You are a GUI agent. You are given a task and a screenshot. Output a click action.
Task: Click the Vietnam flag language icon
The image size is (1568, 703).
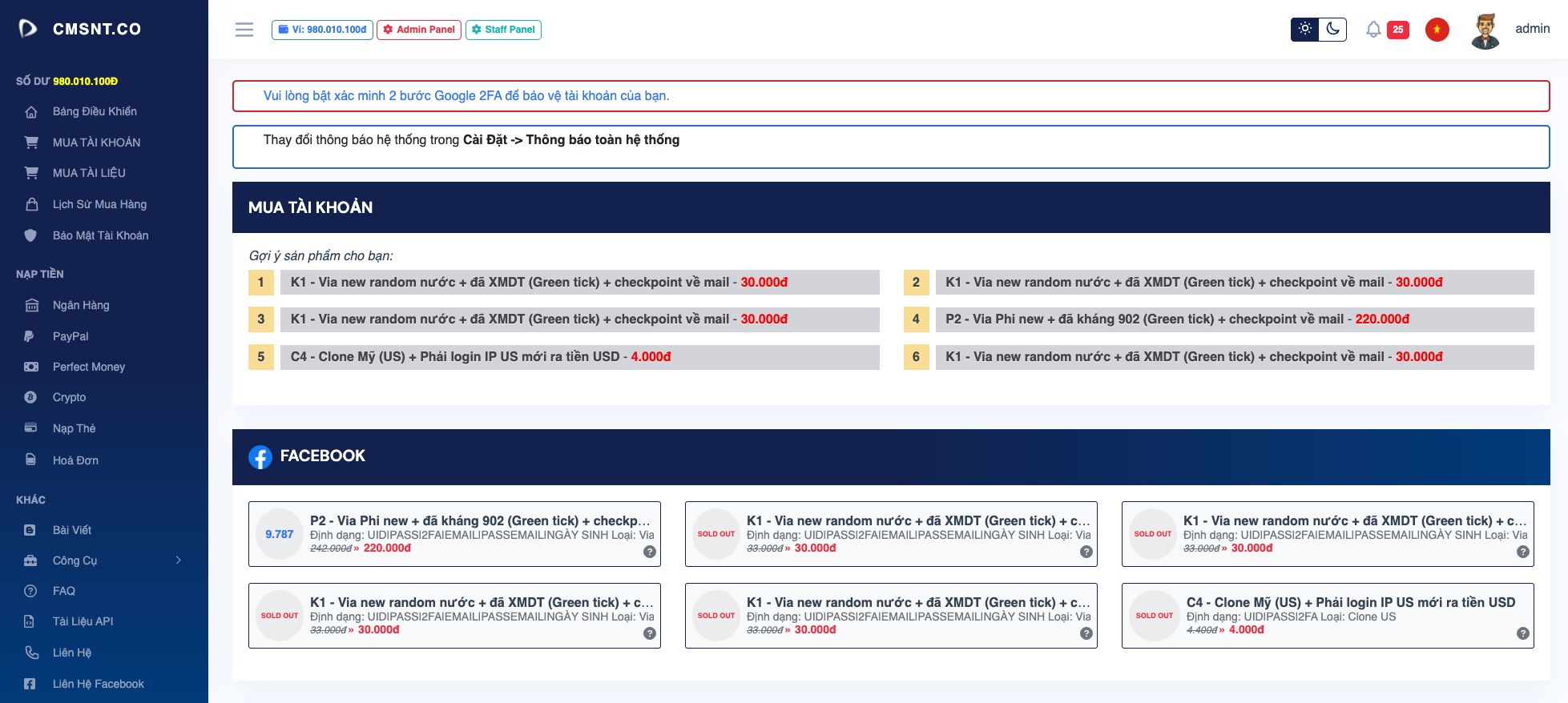(x=1437, y=30)
